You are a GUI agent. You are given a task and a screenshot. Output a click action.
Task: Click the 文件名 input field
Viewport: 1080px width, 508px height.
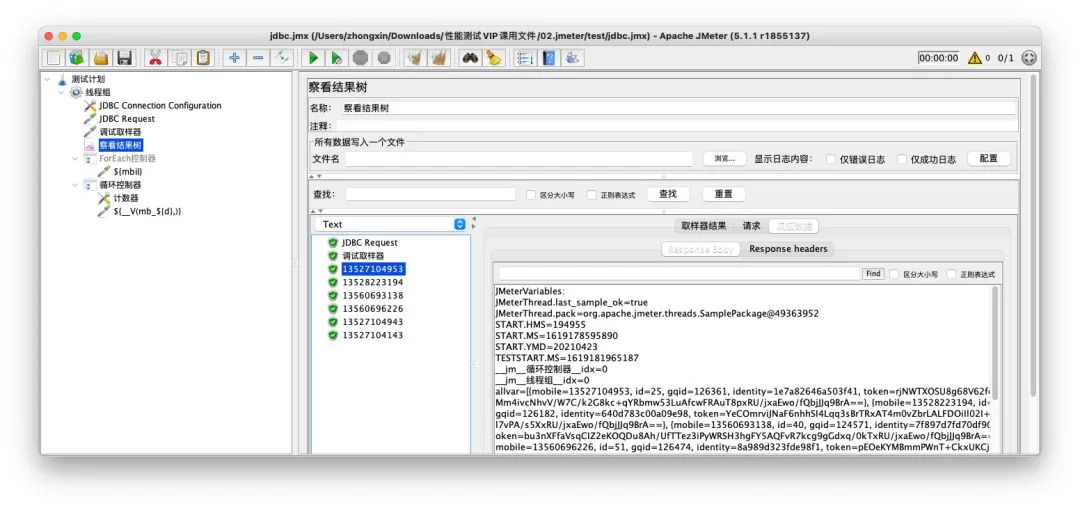(x=519, y=159)
